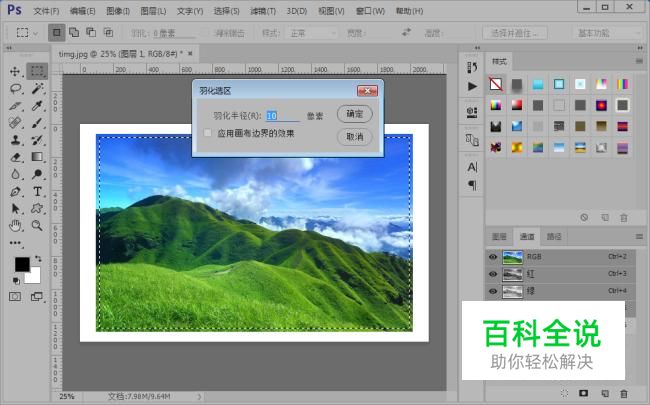
Task: Open the Filter menu
Action: coord(263,11)
